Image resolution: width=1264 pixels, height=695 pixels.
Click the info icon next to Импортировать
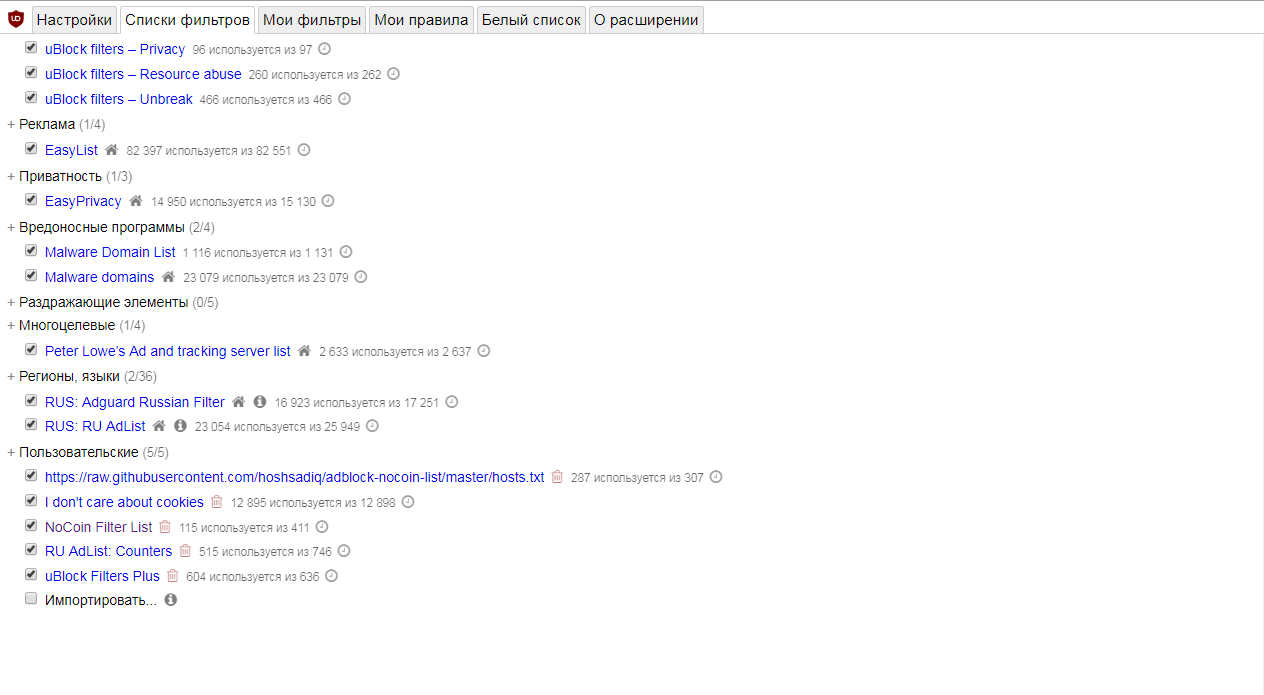(x=170, y=600)
